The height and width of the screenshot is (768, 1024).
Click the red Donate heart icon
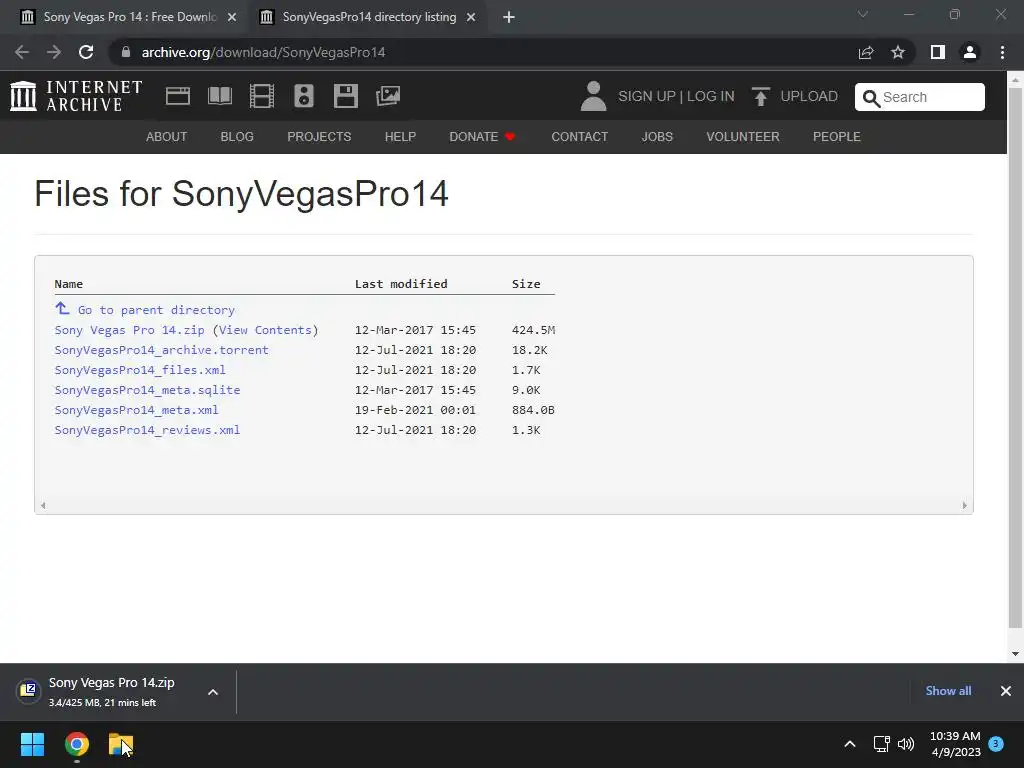tap(510, 136)
